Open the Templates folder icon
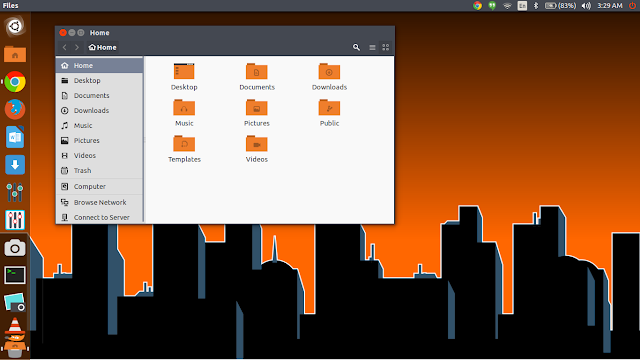The width and height of the screenshot is (640, 360). (184, 144)
